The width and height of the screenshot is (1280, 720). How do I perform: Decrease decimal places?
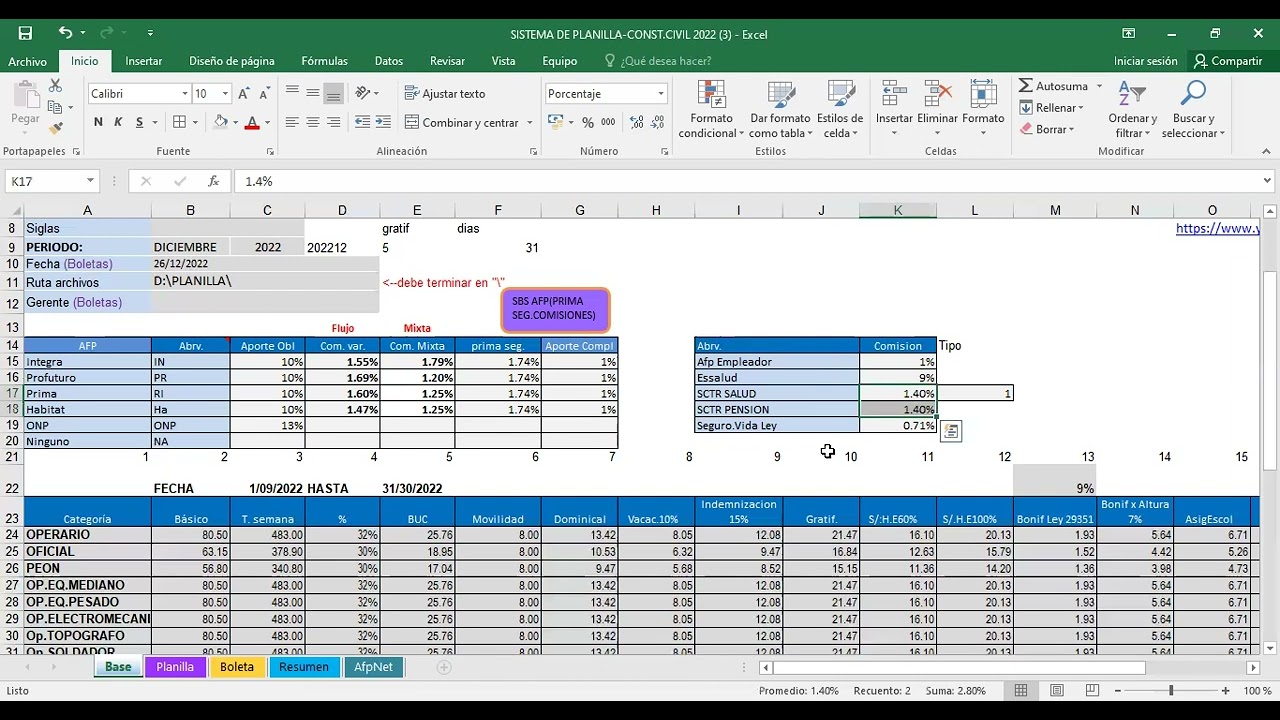[655, 122]
